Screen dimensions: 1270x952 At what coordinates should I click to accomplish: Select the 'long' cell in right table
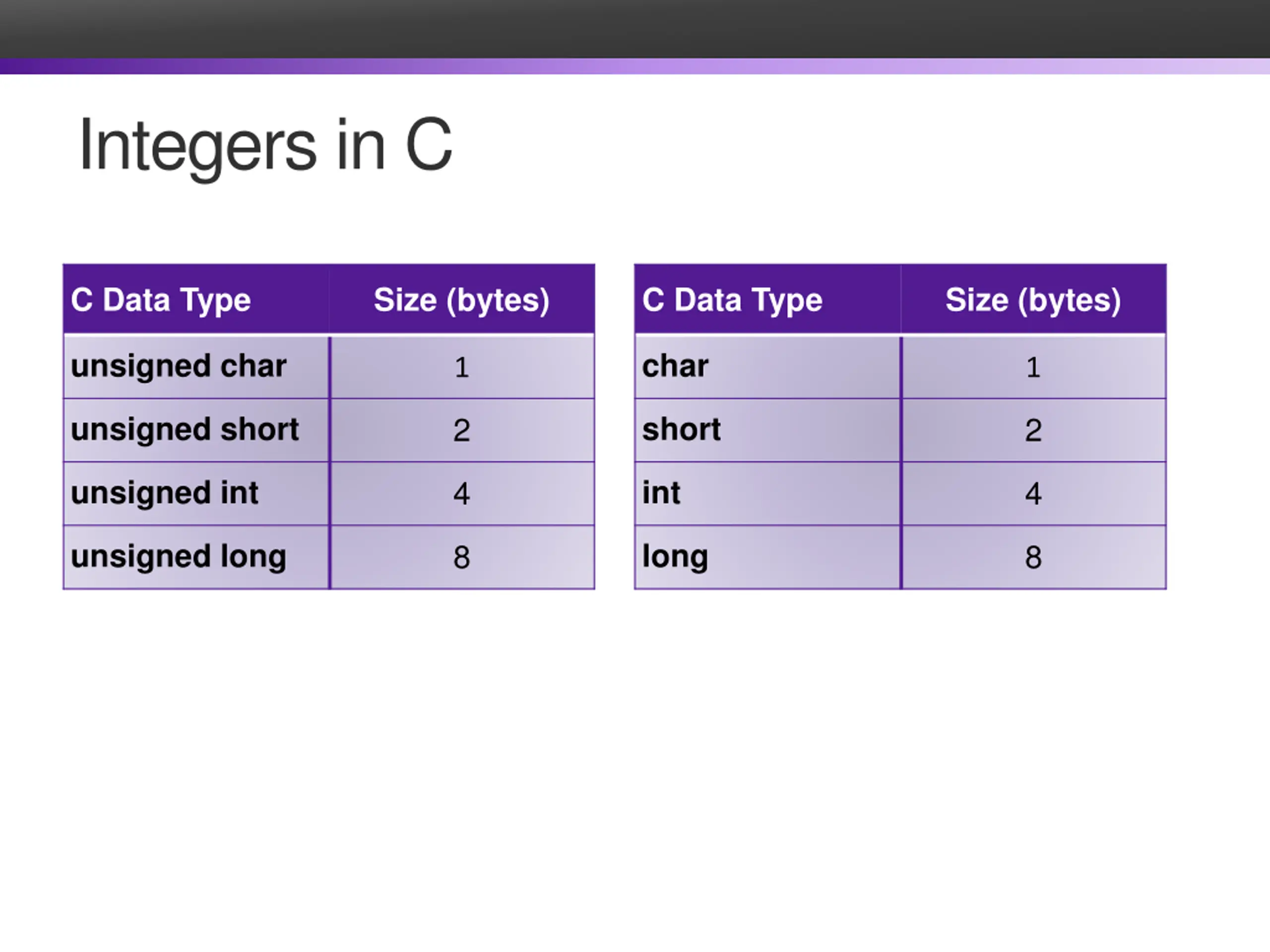[767, 557]
